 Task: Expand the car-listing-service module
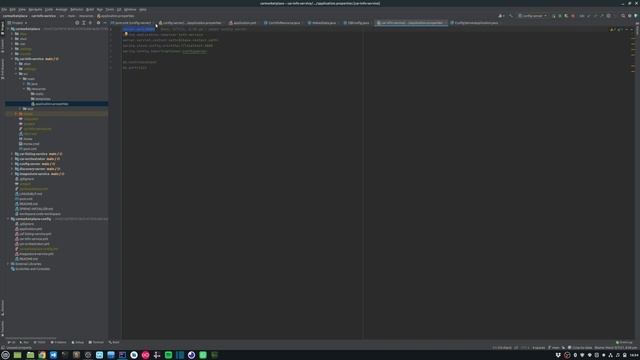click(12, 154)
